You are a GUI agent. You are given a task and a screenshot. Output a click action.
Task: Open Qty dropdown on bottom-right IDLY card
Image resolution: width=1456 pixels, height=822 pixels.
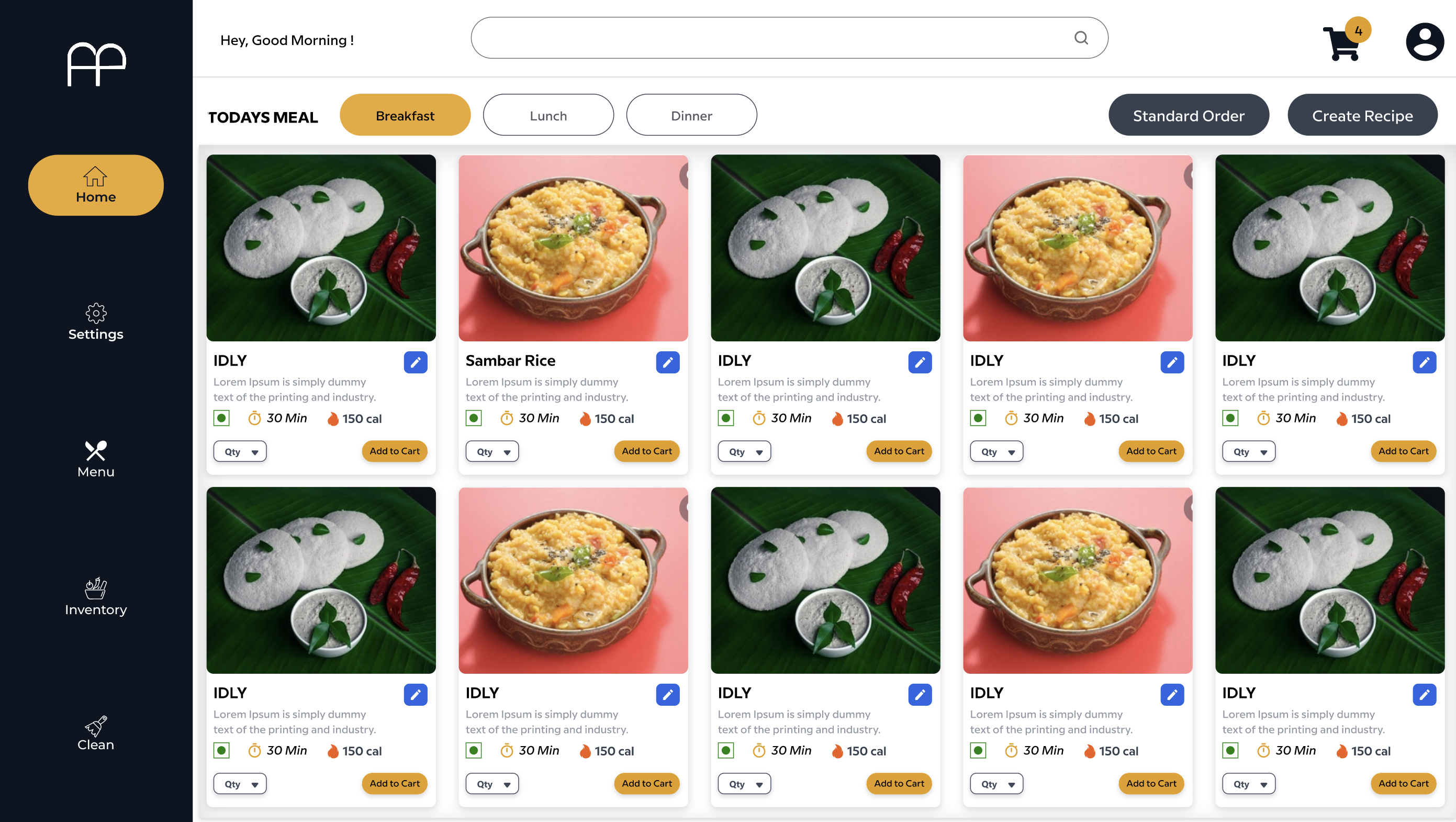(1249, 784)
